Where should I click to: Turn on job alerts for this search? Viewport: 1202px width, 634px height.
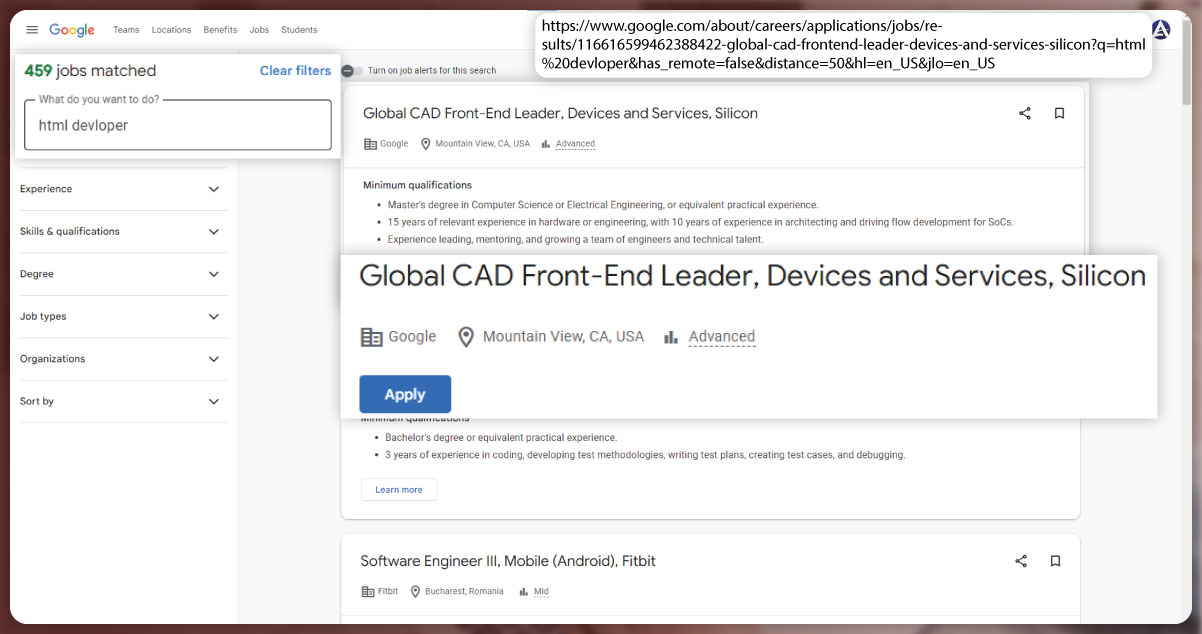pyautogui.click(x=352, y=71)
